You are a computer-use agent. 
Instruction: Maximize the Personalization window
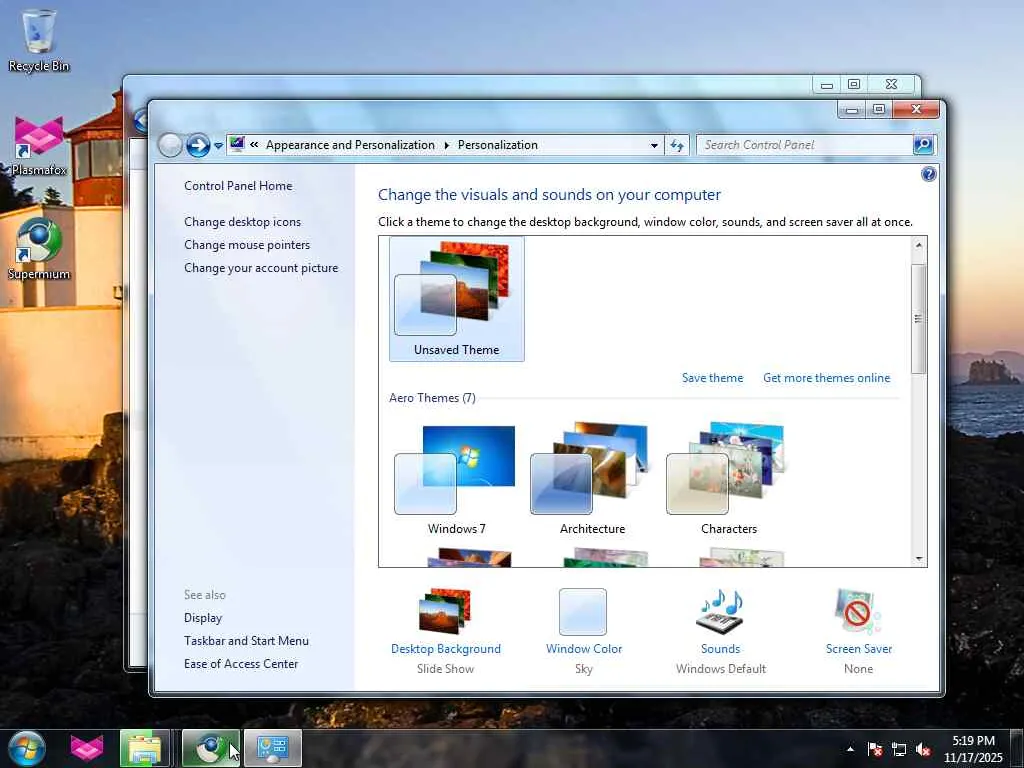(x=879, y=109)
